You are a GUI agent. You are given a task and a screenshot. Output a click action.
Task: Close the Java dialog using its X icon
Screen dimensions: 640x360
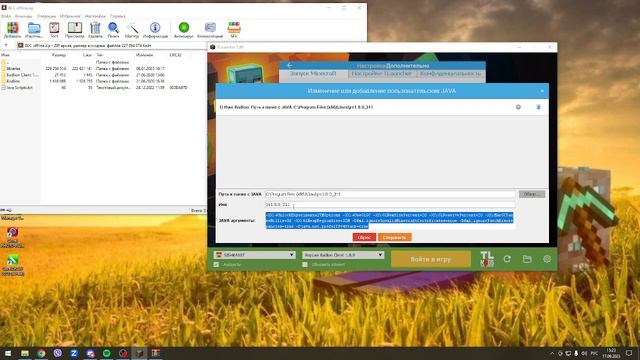542,91
